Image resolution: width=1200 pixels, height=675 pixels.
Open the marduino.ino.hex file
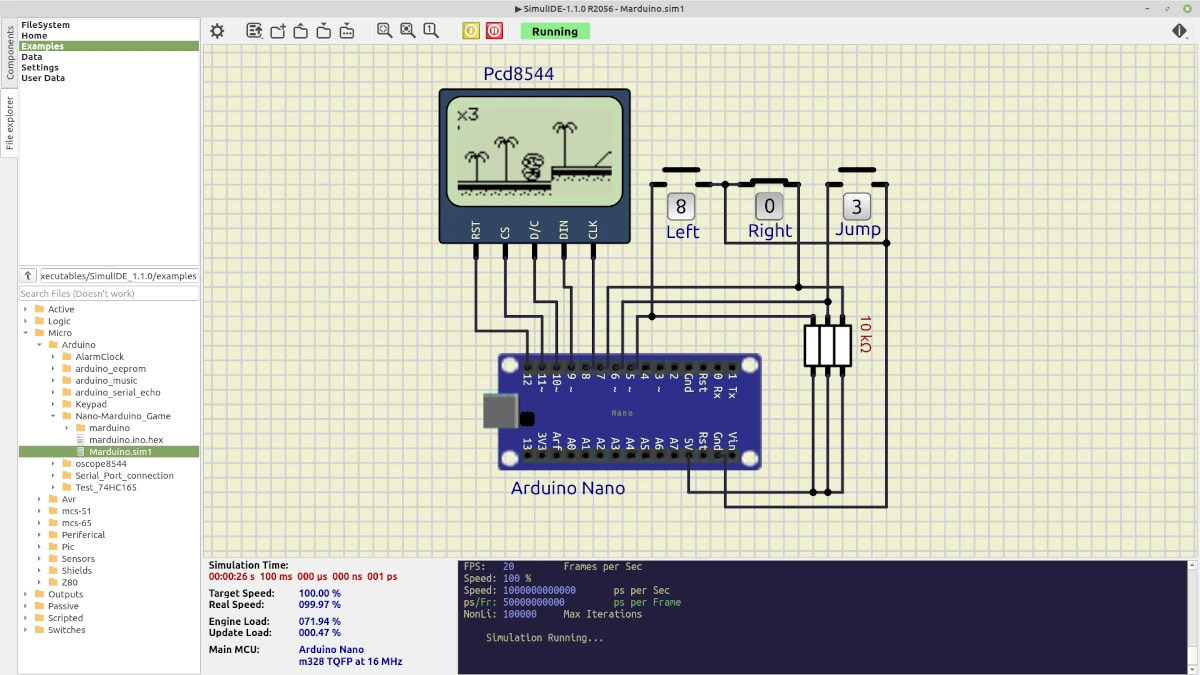pyautogui.click(x=125, y=440)
